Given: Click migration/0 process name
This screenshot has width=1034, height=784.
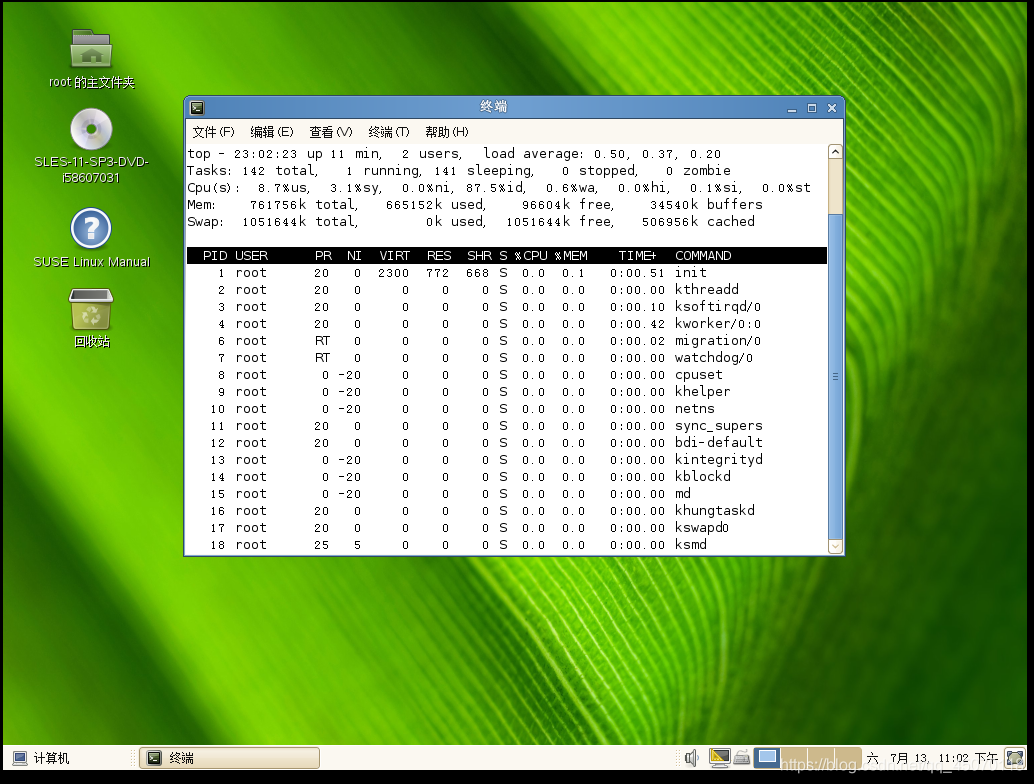Looking at the screenshot, I should coord(717,341).
